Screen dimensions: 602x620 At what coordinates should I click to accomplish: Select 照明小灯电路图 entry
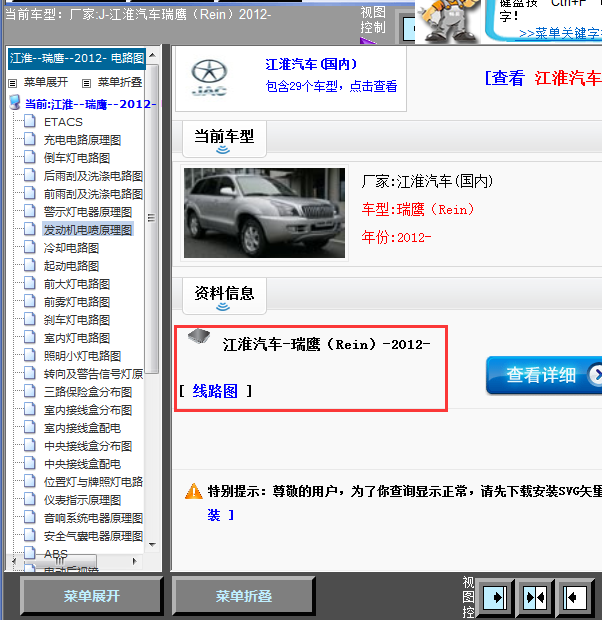pyautogui.click(x=82, y=356)
